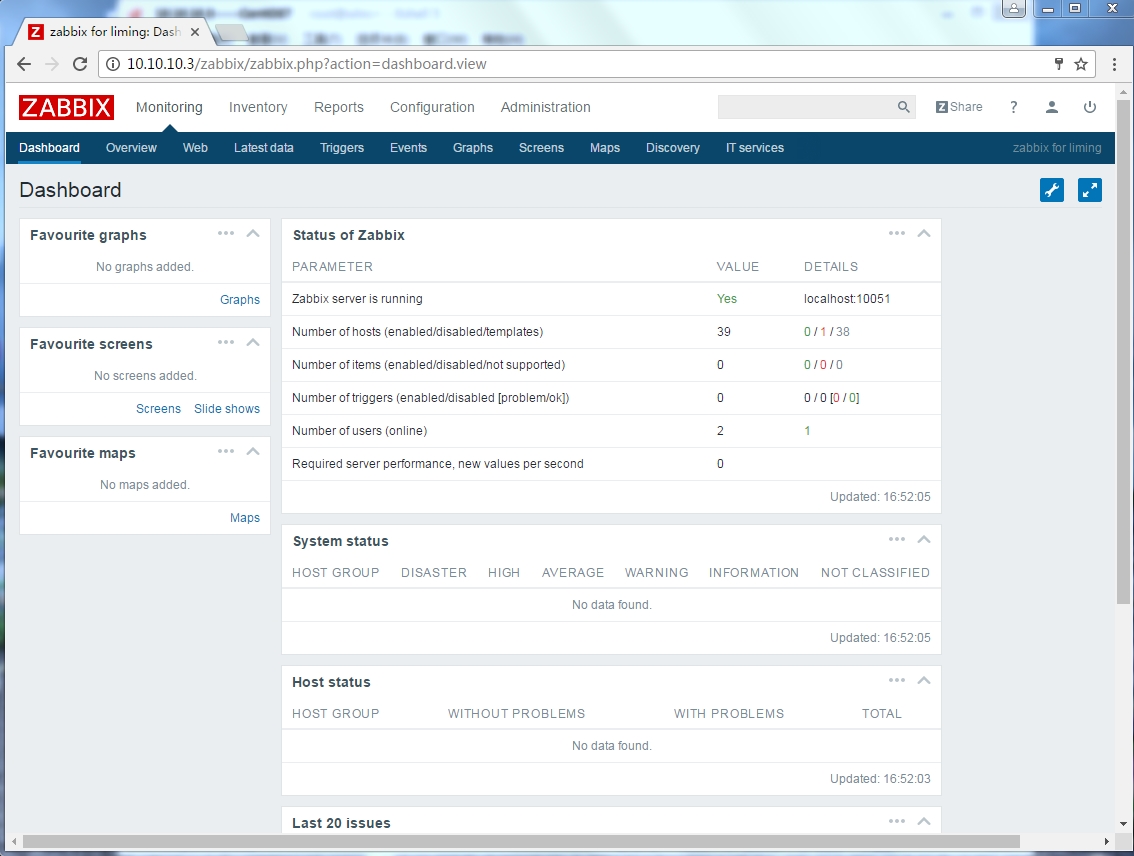1134x856 pixels.
Task: Open Last 20 issues three-dot menu
Action: 897,821
